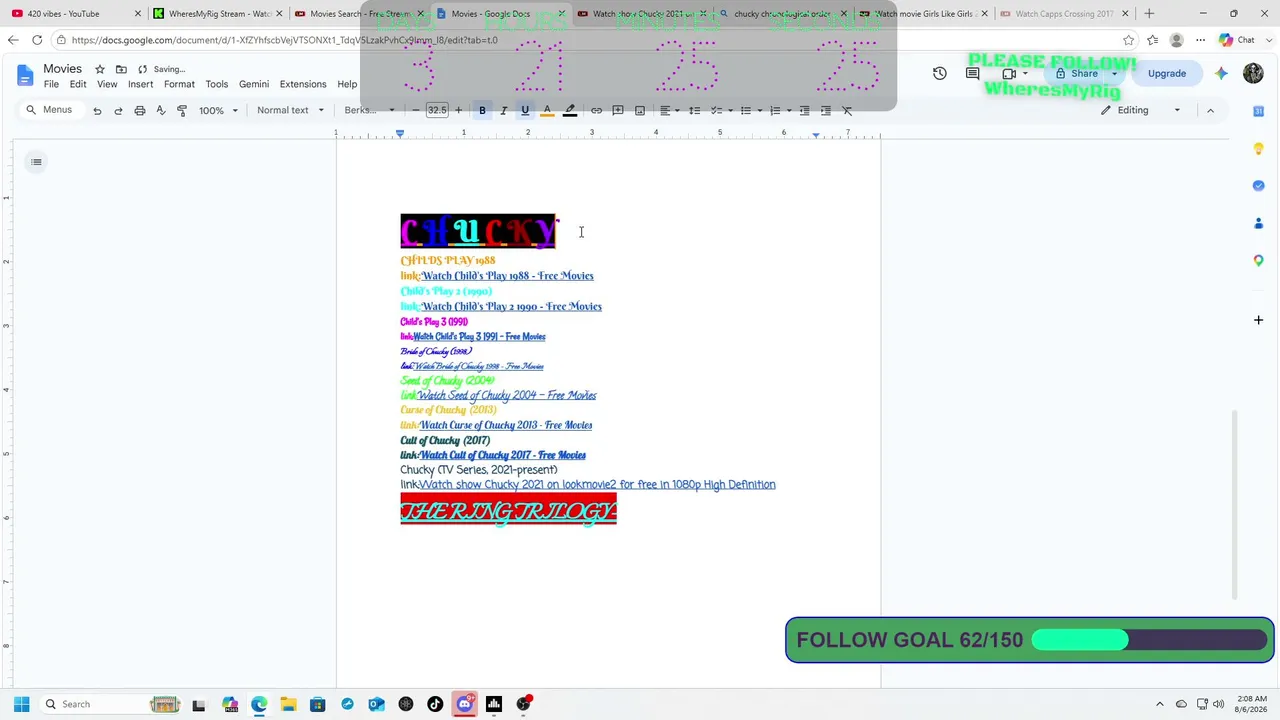Select the Paint format roller tool
The height and width of the screenshot is (720, 1280).
coord(181,110)
